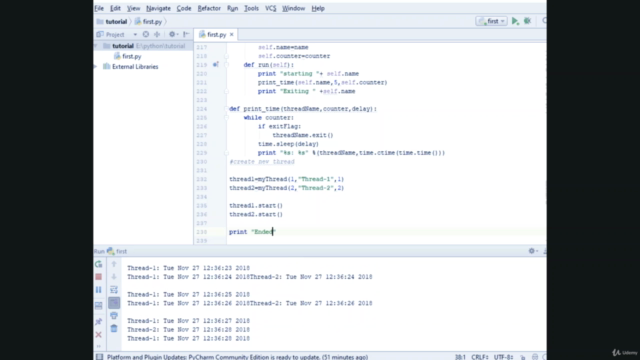
Task: Start debugging with the green bug icon
Action: point(527,21)
